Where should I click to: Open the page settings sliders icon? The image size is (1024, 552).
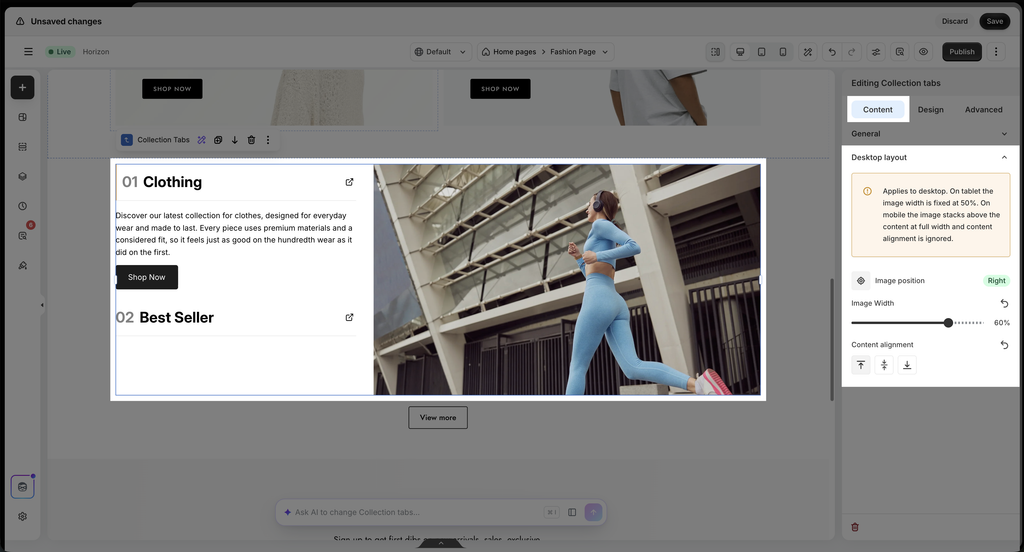pos(876,52)
